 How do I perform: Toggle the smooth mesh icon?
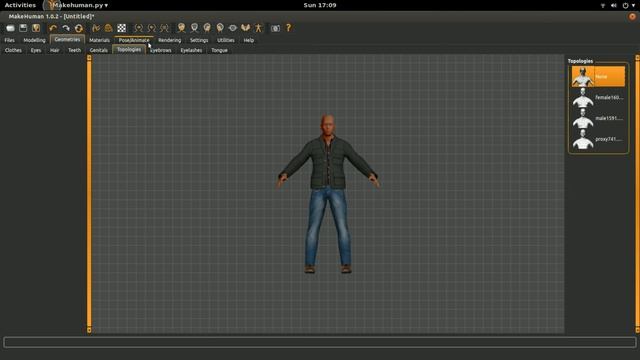tap(96, 28)
